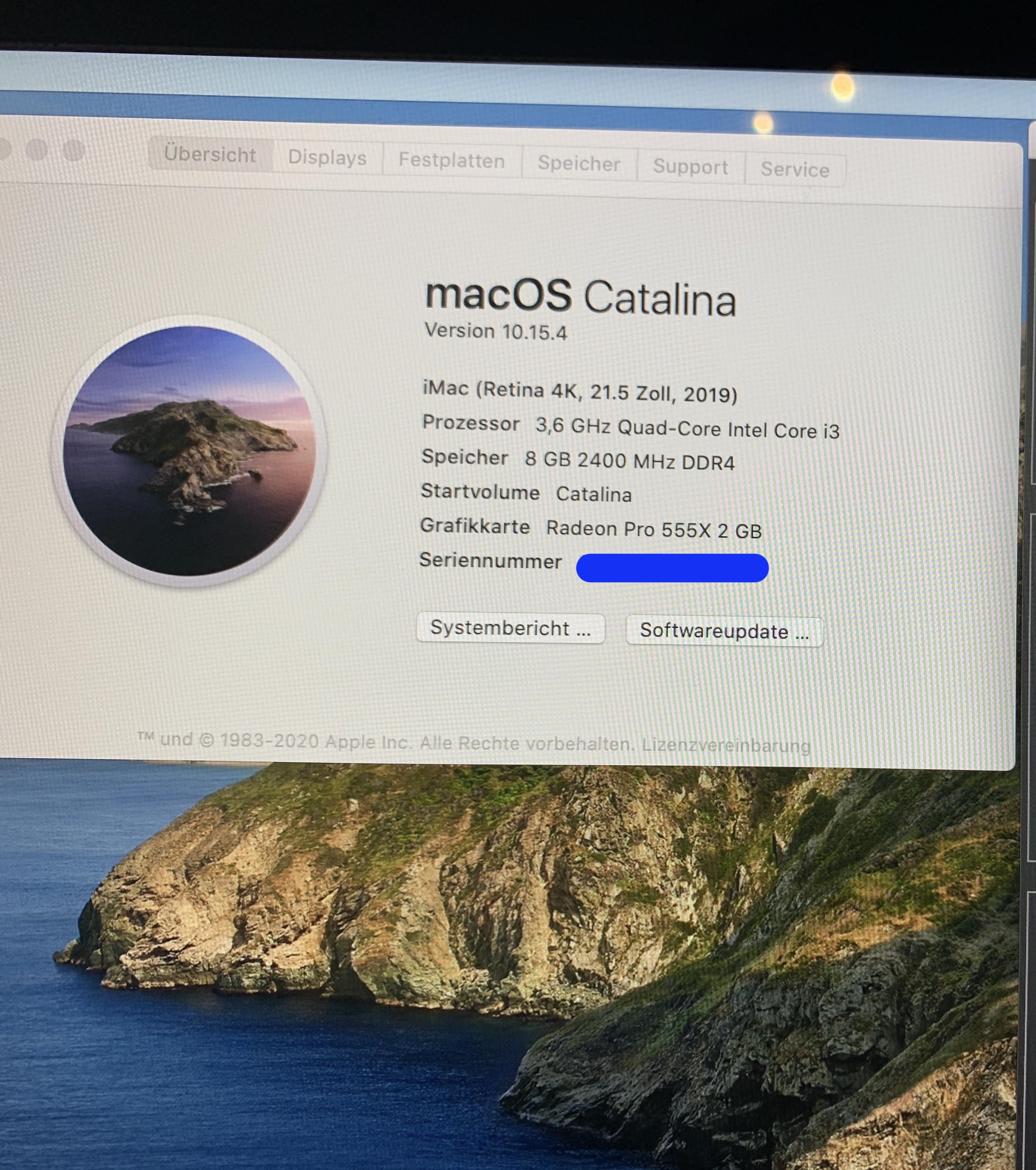The image size is (1036, 1170).
Task: Open the Displays tab
Action: [327, 157]
